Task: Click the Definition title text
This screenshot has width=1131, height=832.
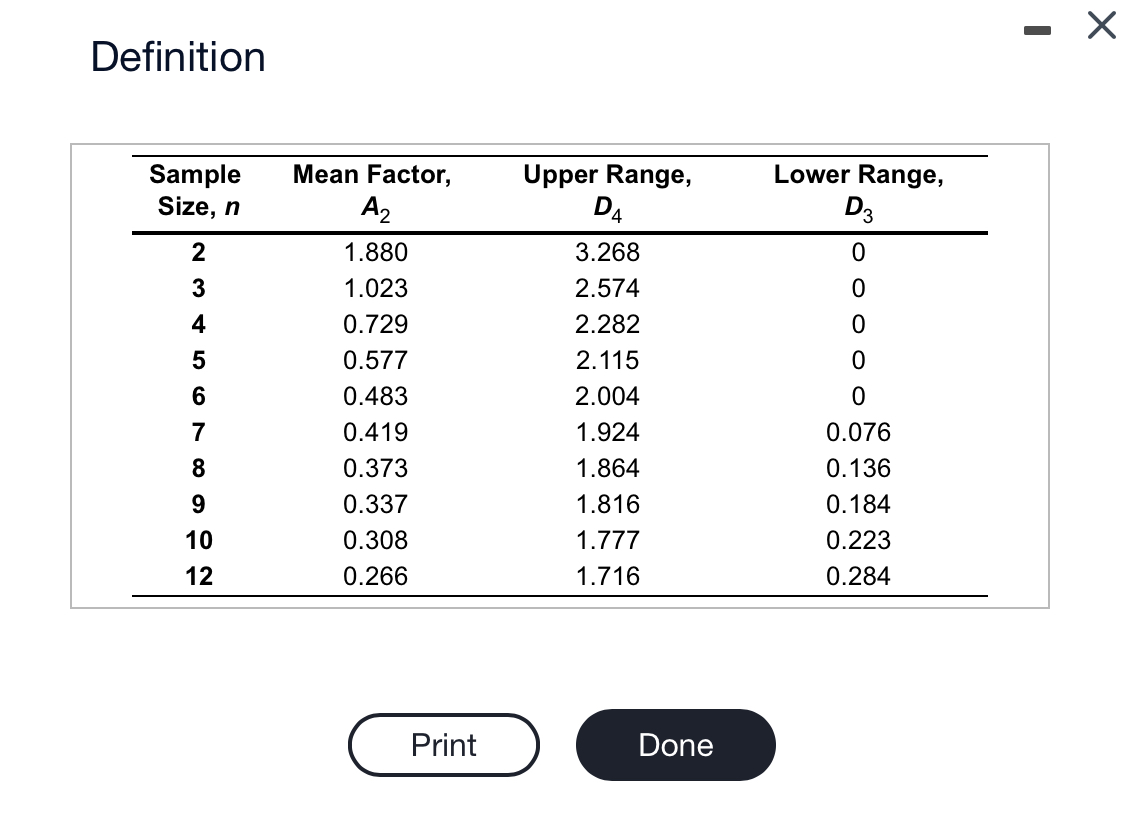Action: point(178,57)
